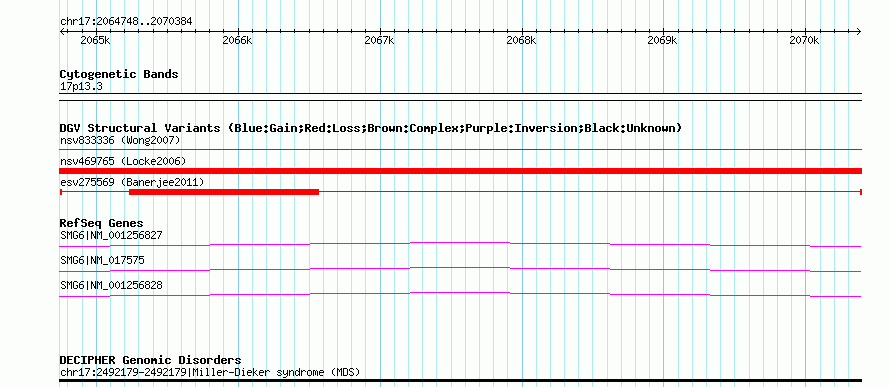Click the magenta SMG6|NM_001256828 gene line
Image resolution: width=890 pixels, height=387 pixels.
point(461,295)
